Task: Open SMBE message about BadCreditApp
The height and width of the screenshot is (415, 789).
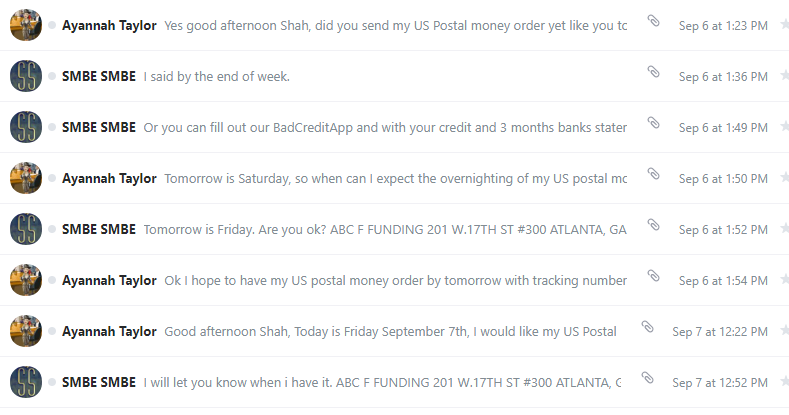Action: pyautogui.click(x=394, y=127)
